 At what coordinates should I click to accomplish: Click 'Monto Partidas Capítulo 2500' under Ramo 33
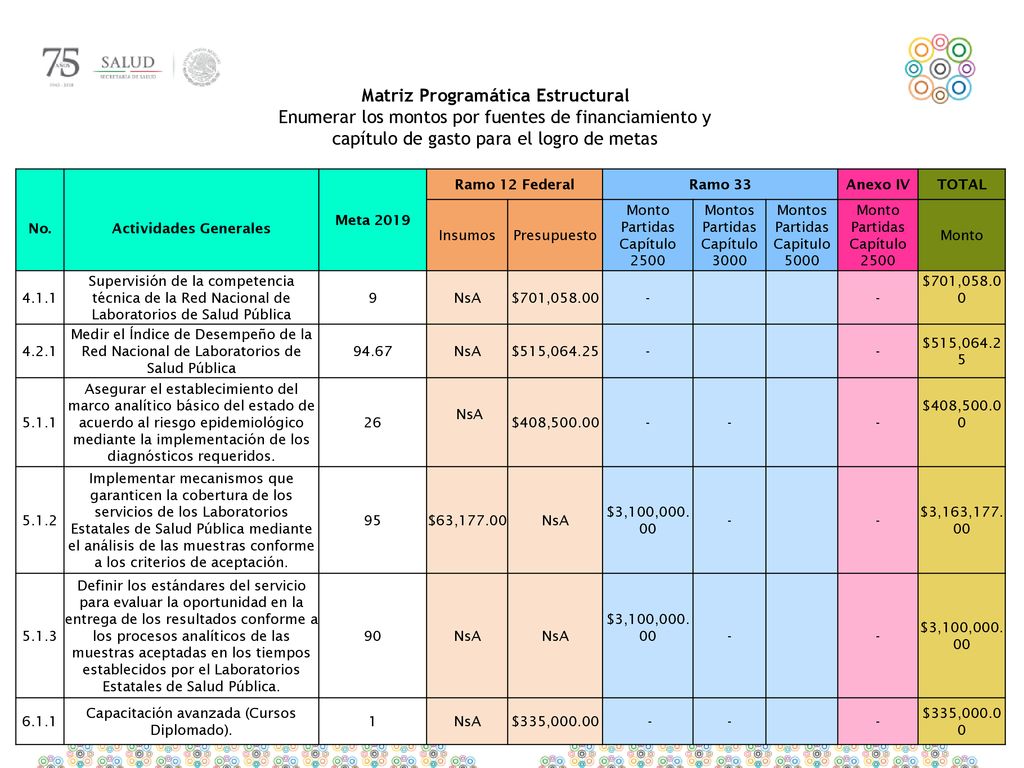pyautogui.click(x=648, y=235)
